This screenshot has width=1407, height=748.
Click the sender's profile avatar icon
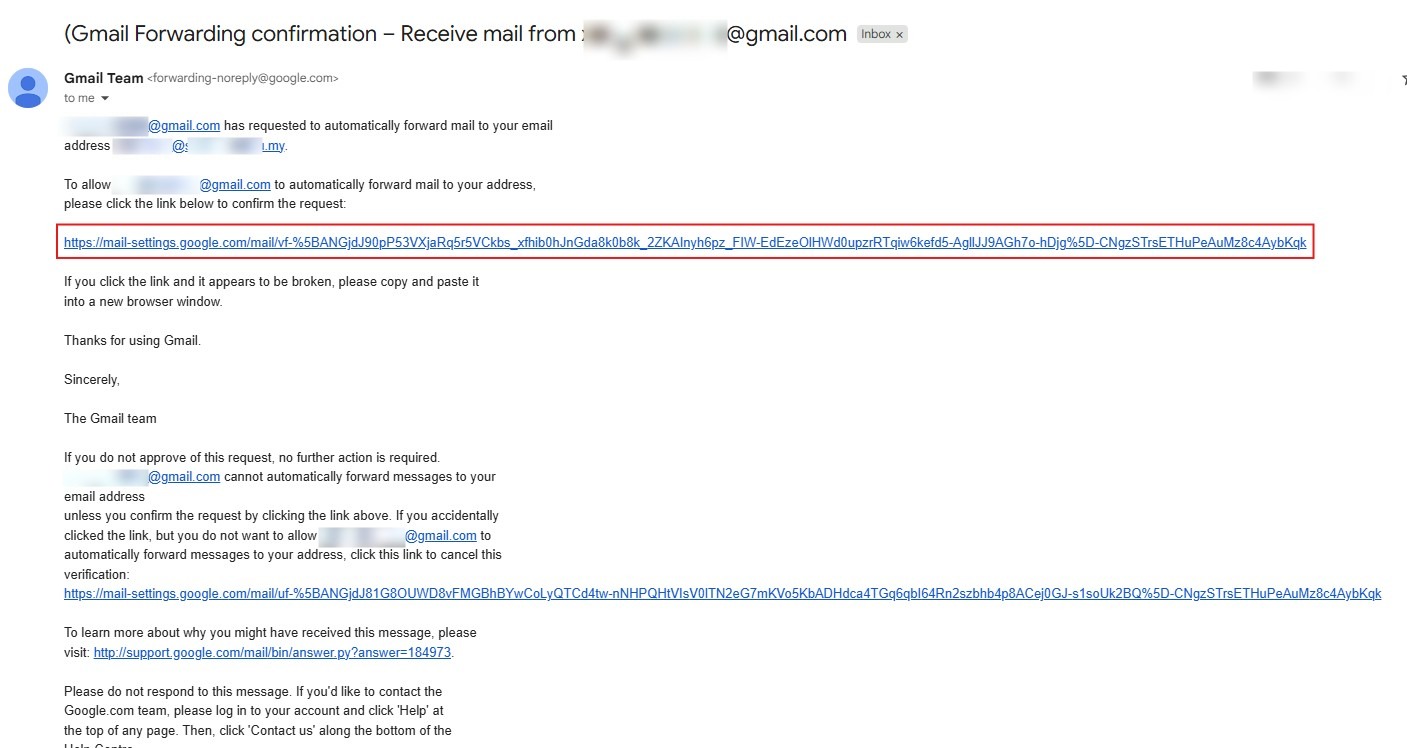(27, 88)
